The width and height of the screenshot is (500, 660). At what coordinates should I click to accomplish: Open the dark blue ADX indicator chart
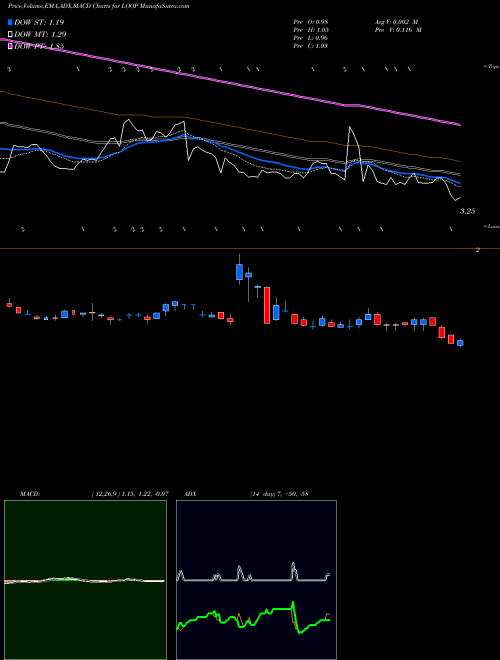[256, 580]
